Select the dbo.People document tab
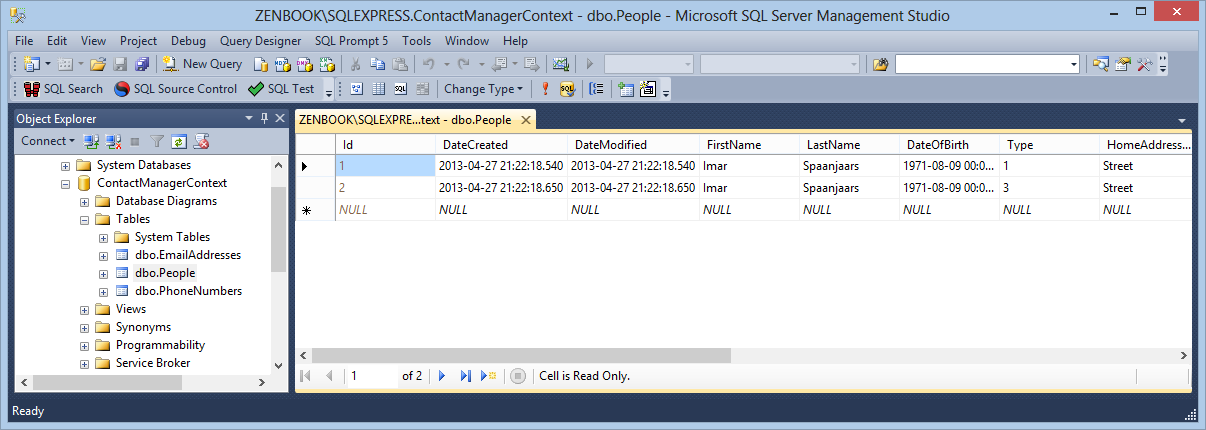Image resolution: width=1206 pixels, height=430 pixels. [406, 120]
